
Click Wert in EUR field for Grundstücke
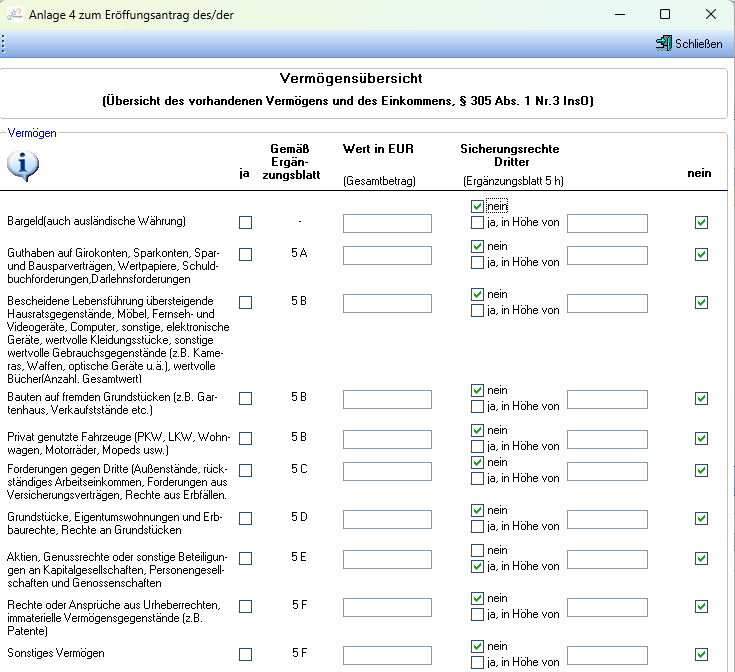click(387, 519)
